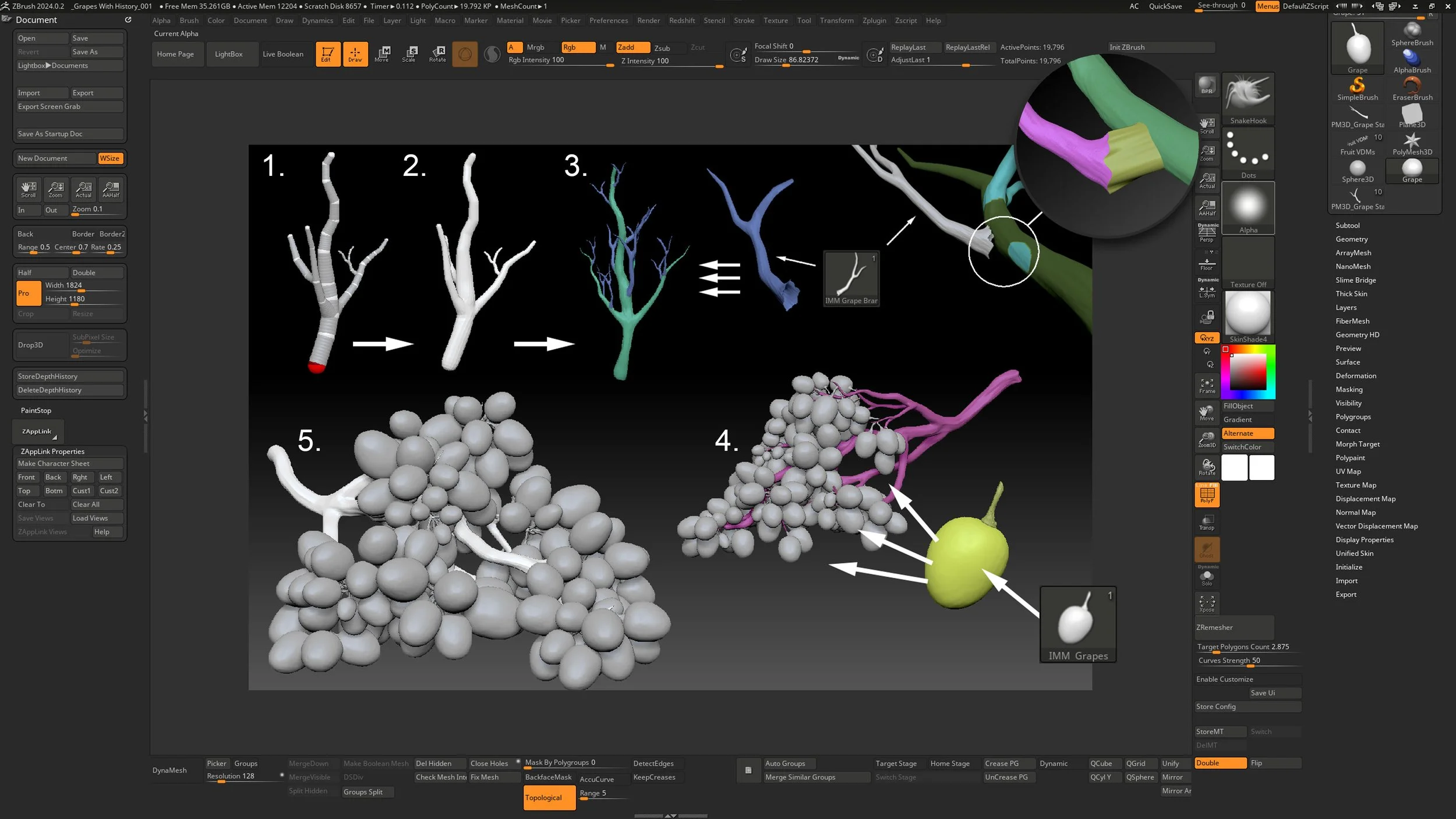This screenshot has height=819, width=1456.
Task: Open the Stroke menu
Action: coord(744,20)
